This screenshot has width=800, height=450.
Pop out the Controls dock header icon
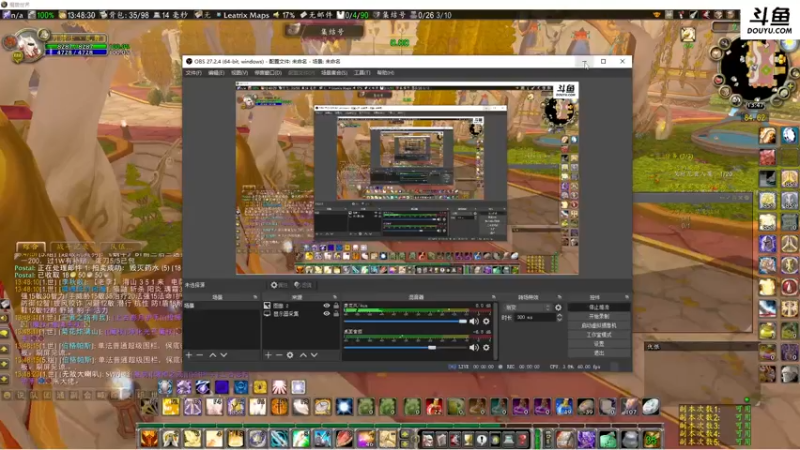[x=627, y=297]
